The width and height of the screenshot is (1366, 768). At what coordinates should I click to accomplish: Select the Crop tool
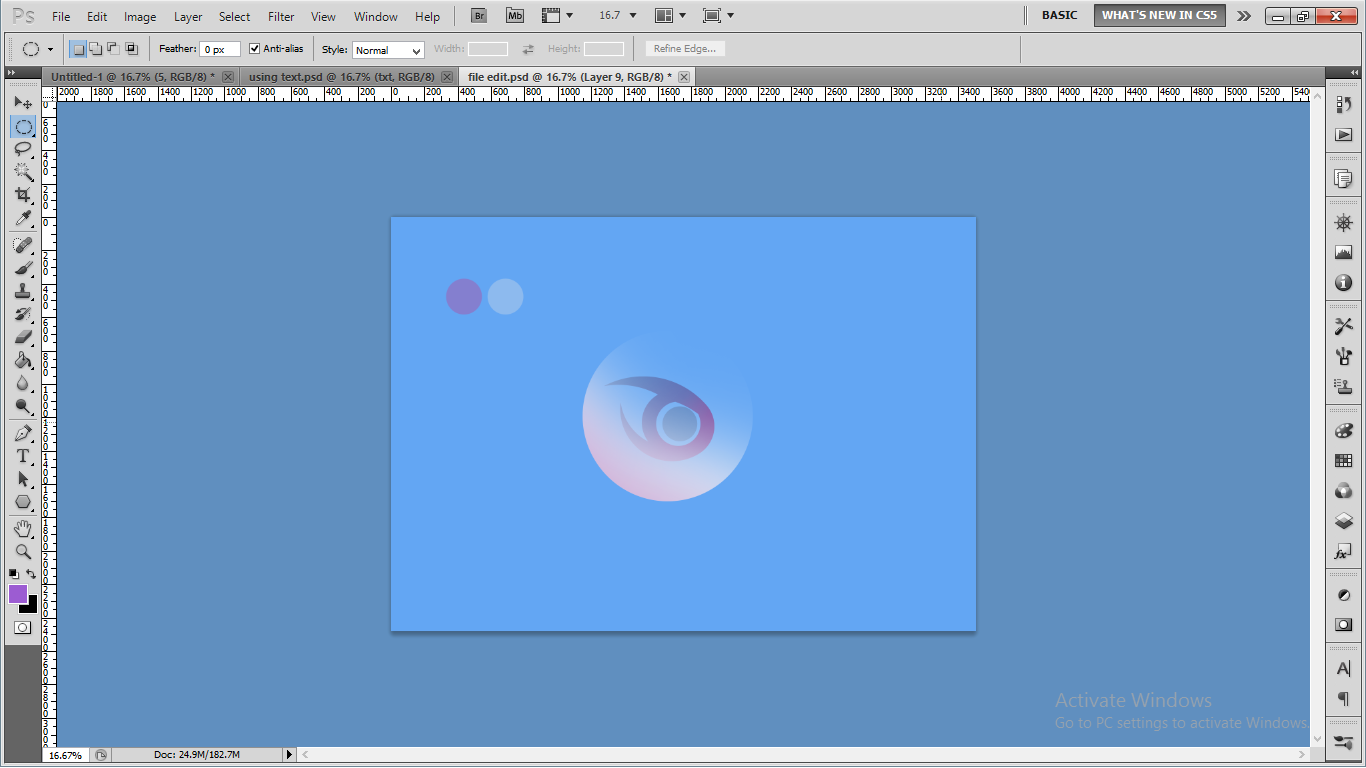coord(22,195)
